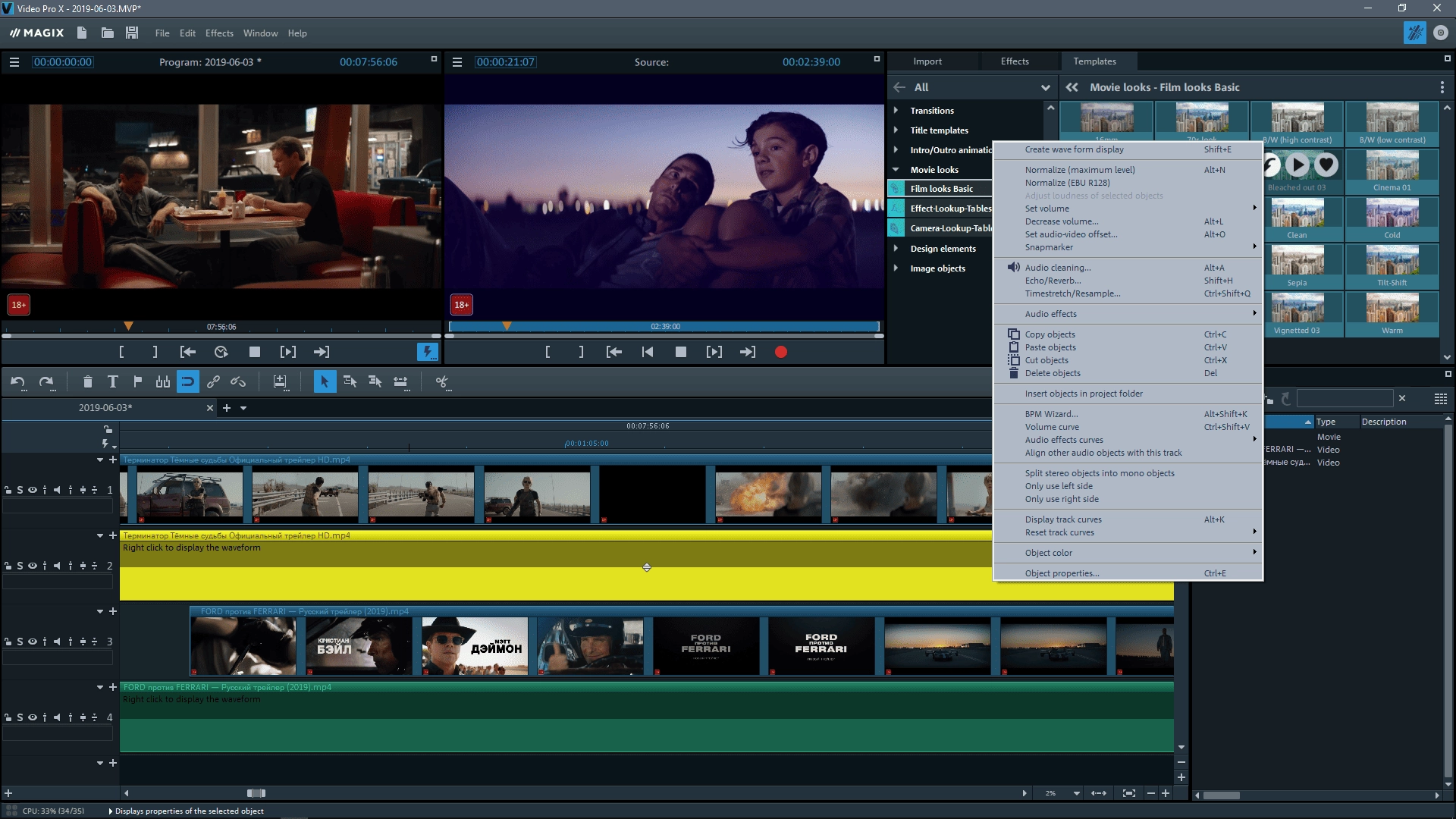The image size is (1456, 819).
Task: Close the 2019-06-03 project tab
Action: coord(210,408)
